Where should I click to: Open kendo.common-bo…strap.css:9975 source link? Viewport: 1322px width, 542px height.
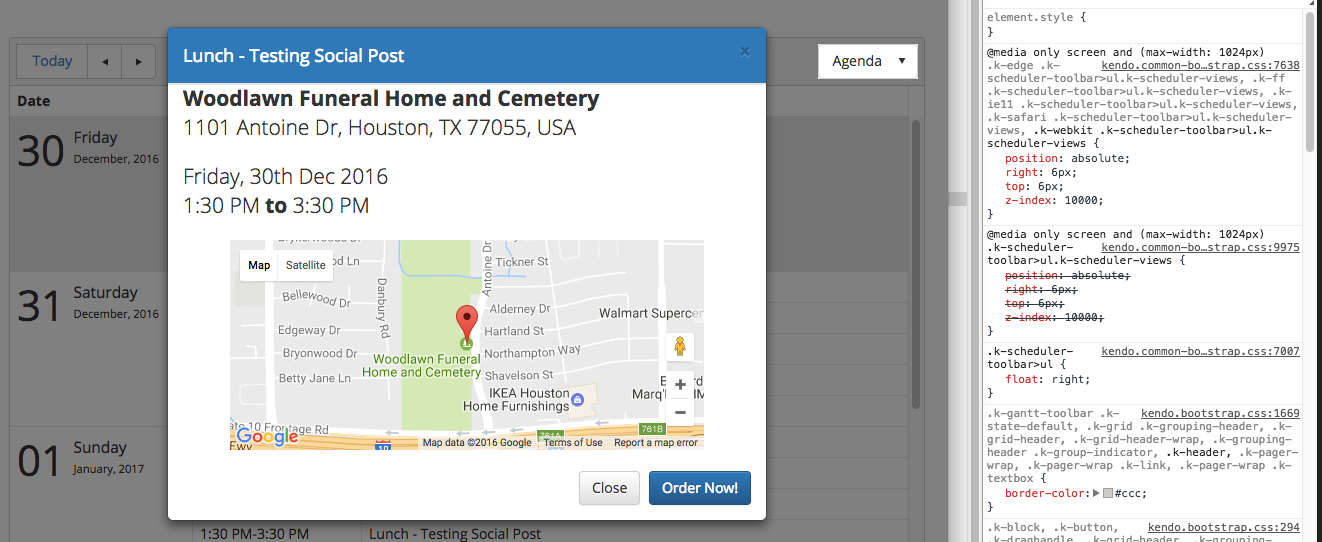(x=1200, y=247)
